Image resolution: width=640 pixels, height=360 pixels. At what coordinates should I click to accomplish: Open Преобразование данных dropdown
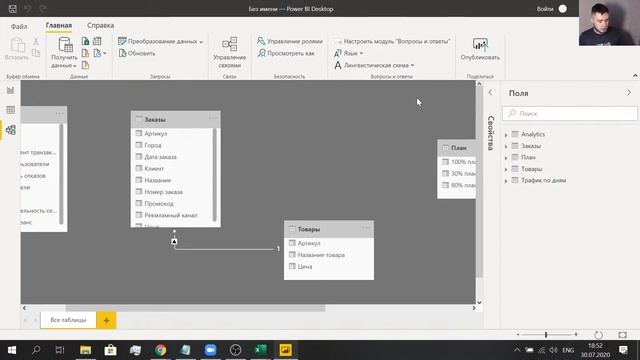point(160,41)
